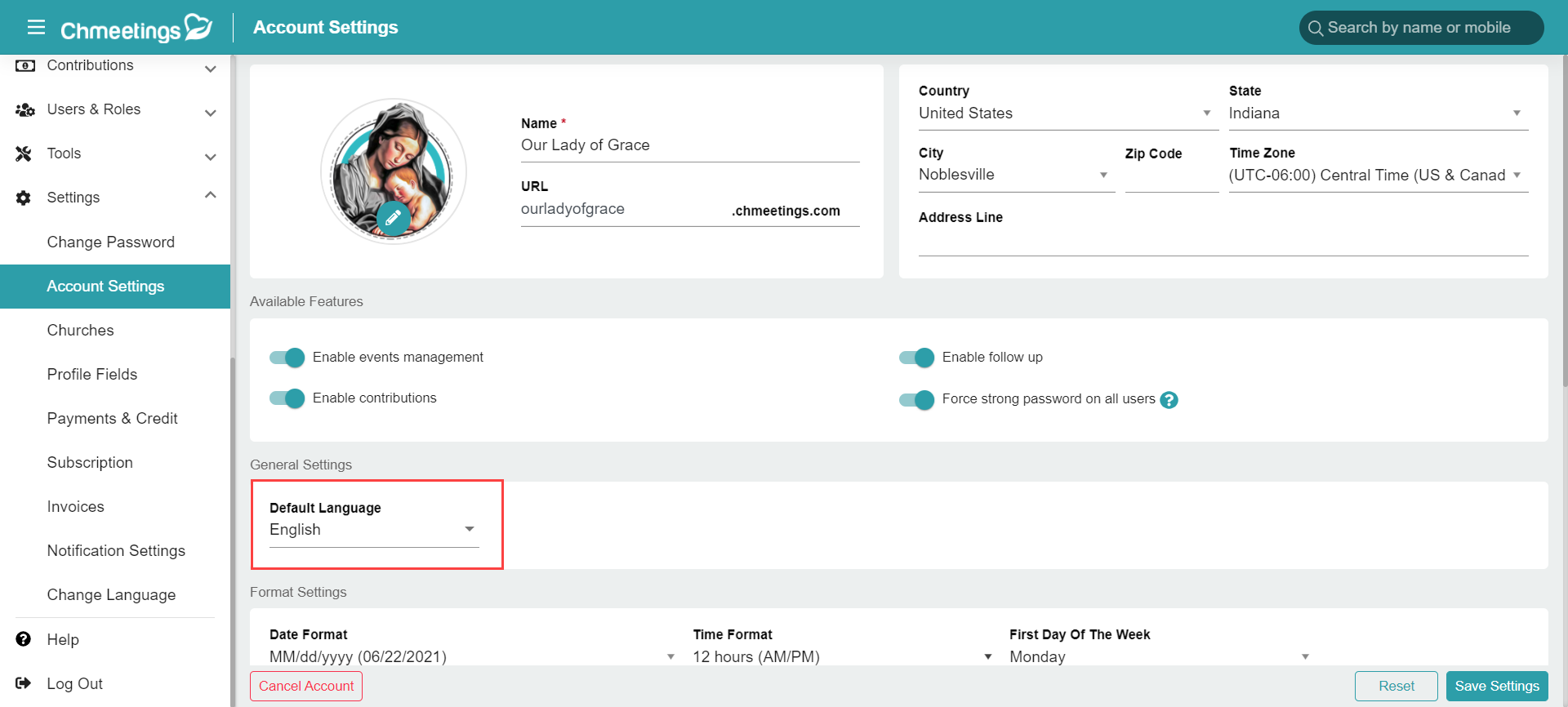Edit the church logo with pencil icon
The height and width of the screenshot is (707, 1568).
click(x=394, y=218)
